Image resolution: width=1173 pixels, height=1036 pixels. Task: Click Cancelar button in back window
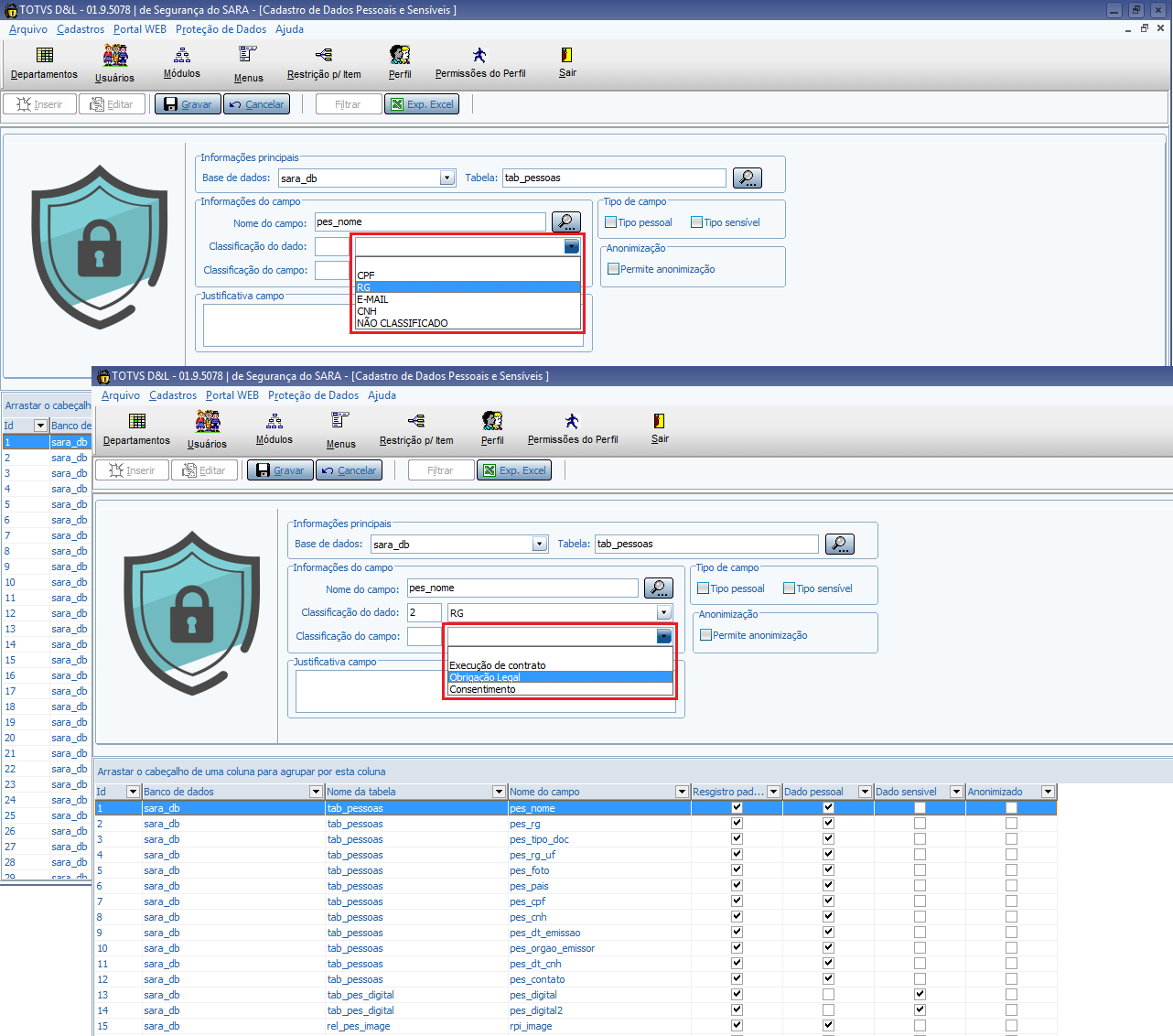click(x=256, y=104)
